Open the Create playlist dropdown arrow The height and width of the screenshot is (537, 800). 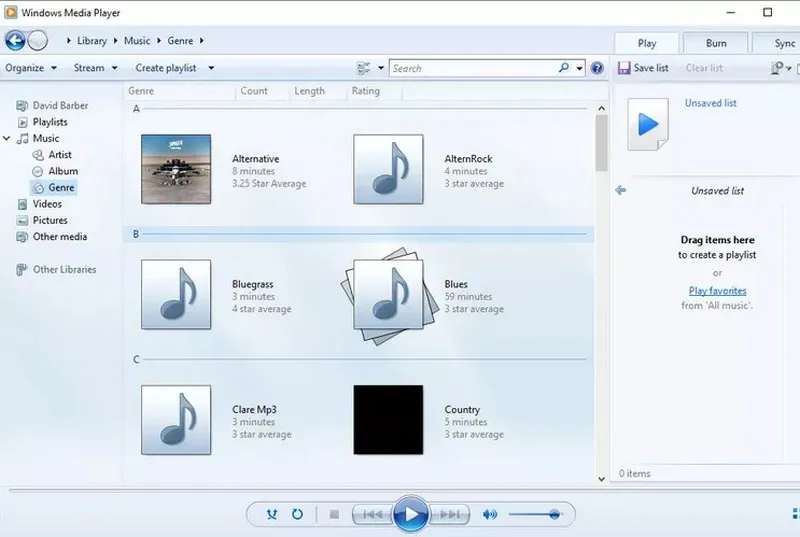211,68
